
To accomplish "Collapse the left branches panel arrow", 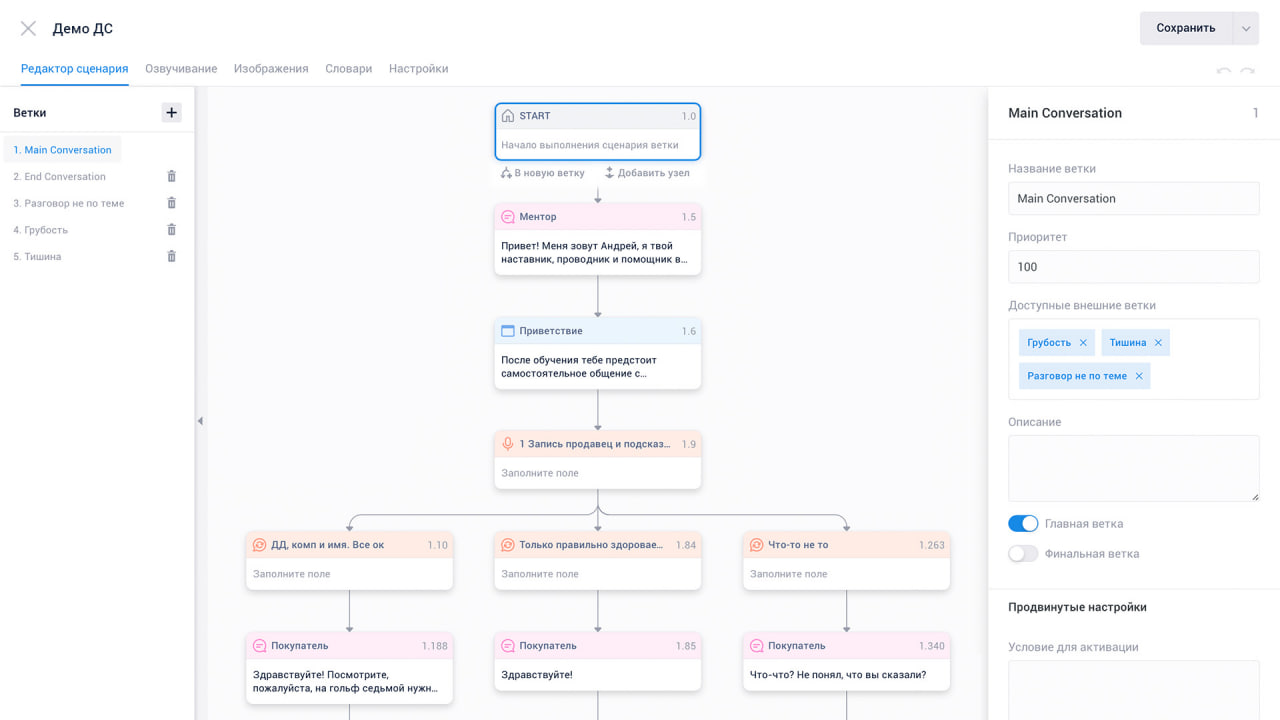I will (200, 421).
